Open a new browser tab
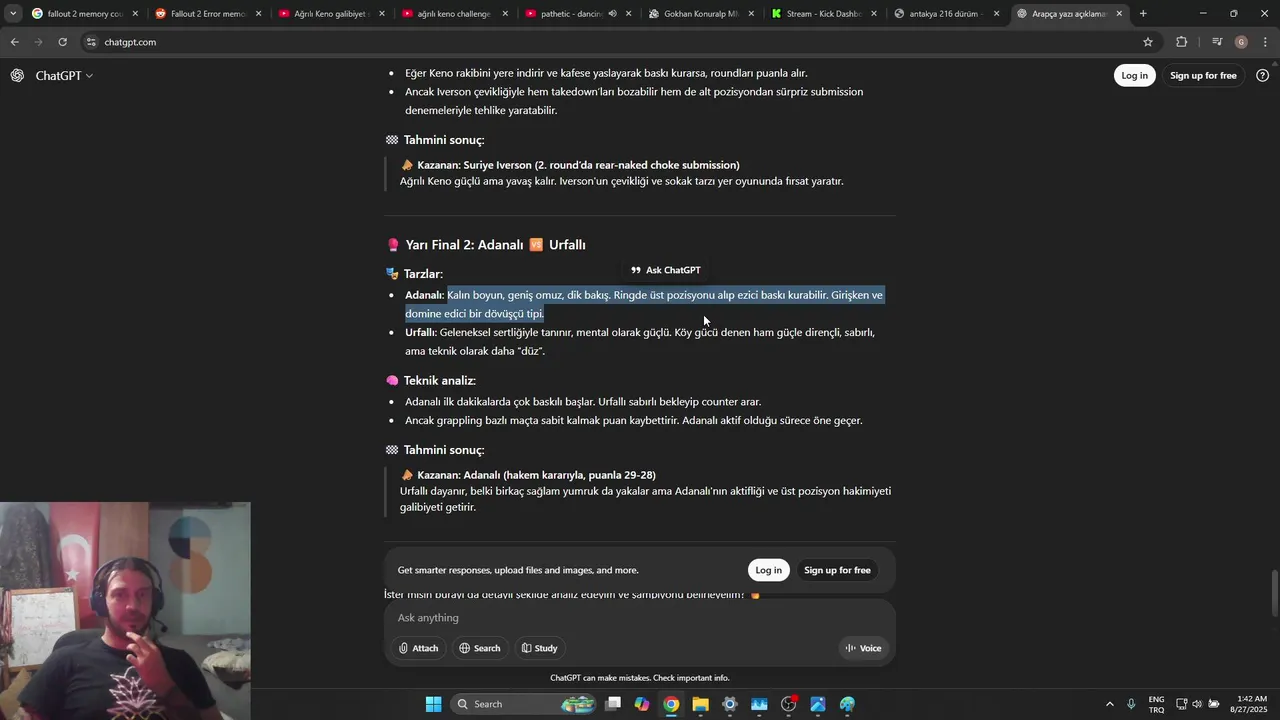This screenshot has height=720, width=1280. click(x=1143, y=14)
